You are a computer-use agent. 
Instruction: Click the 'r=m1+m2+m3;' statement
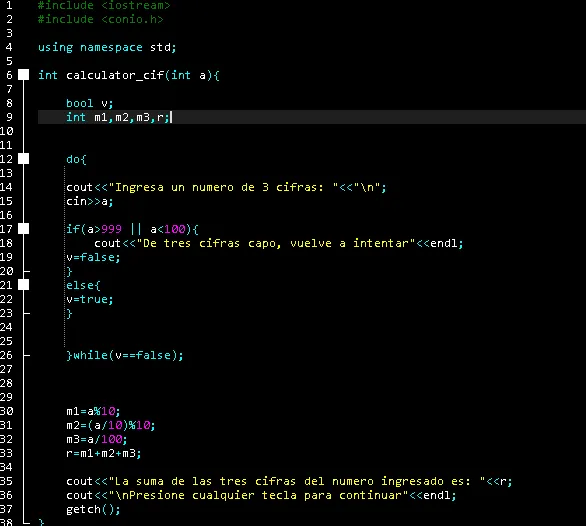[104, 453]
